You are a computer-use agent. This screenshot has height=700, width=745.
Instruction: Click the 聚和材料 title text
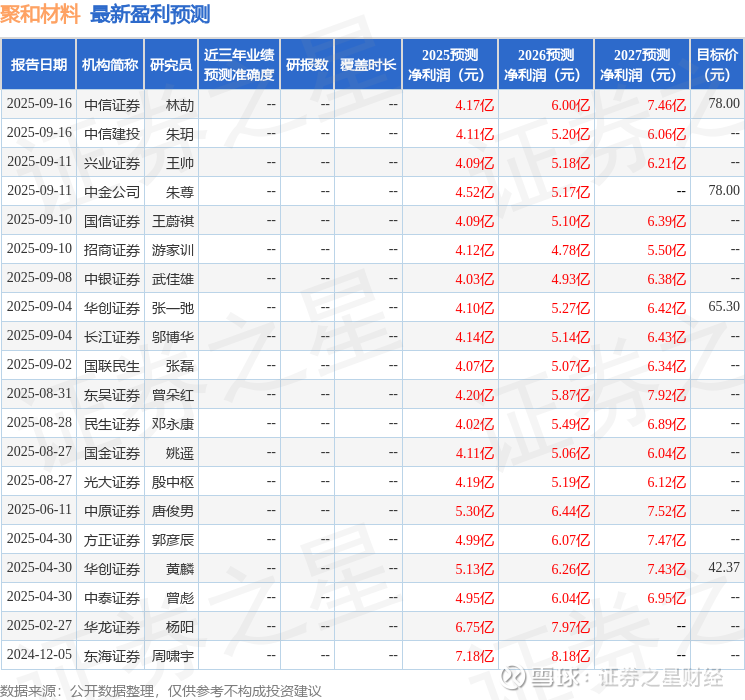tap(40, 14)
